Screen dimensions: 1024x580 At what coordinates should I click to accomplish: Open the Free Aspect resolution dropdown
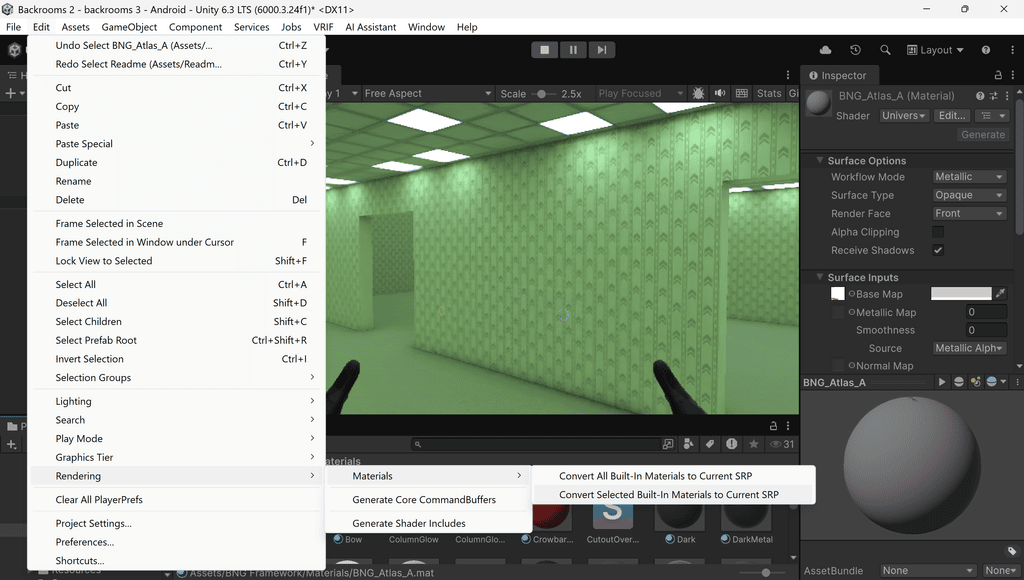click(428, 93)
